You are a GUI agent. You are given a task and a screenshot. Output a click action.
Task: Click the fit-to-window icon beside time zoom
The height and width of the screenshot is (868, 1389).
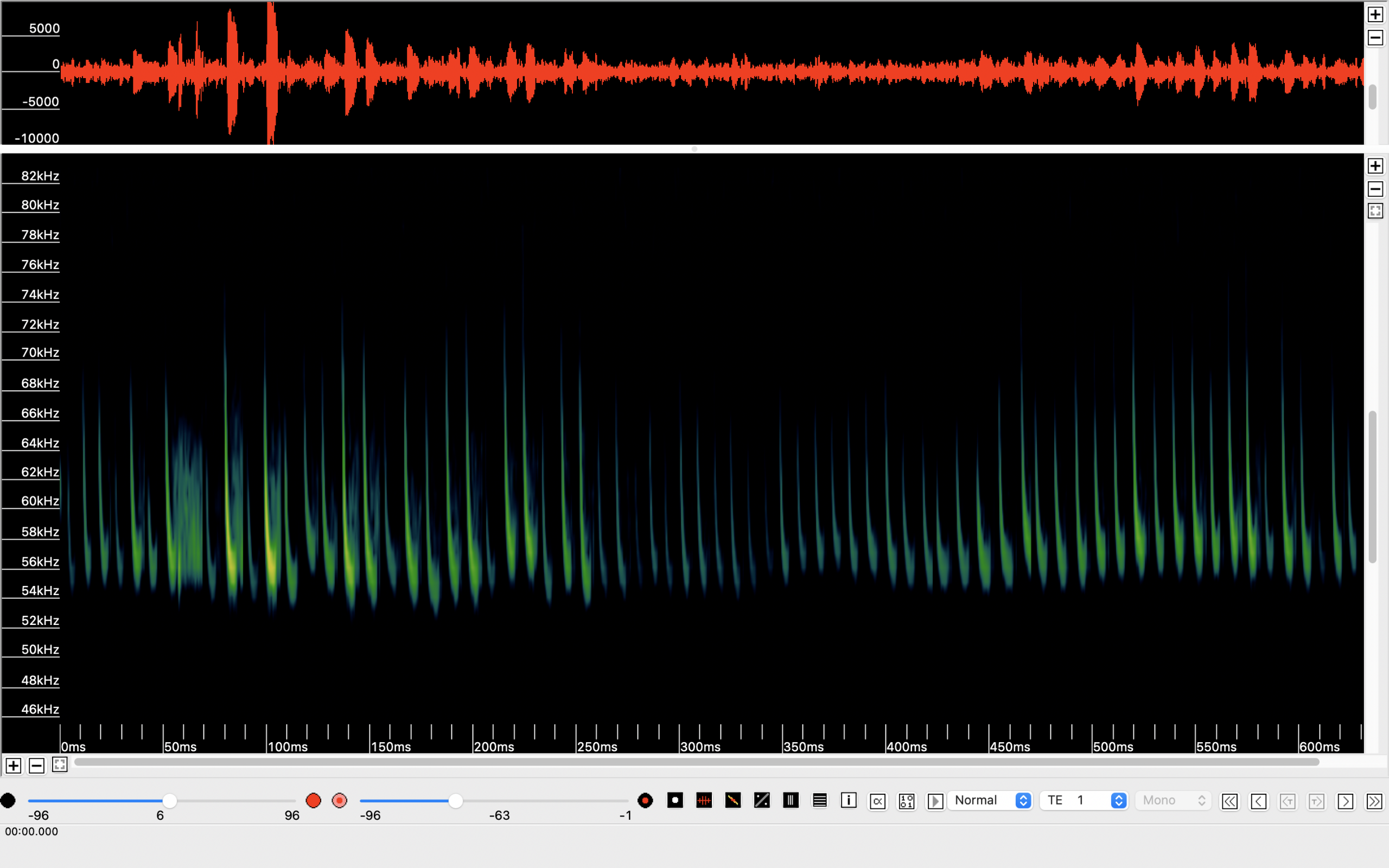pos(60,765)
